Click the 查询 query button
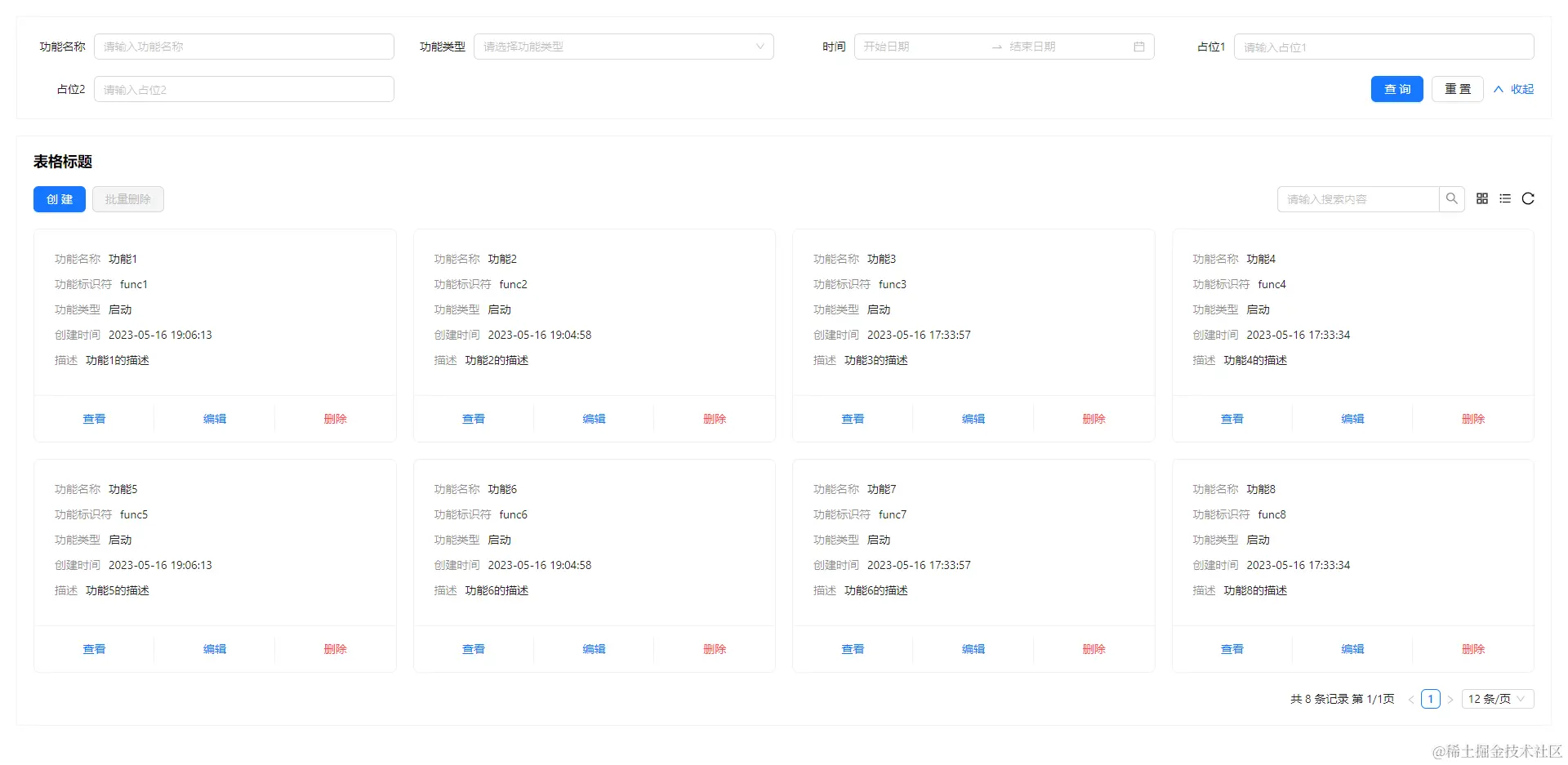The height and width of the screenshot is (765, 1568). click(1396, 89)
